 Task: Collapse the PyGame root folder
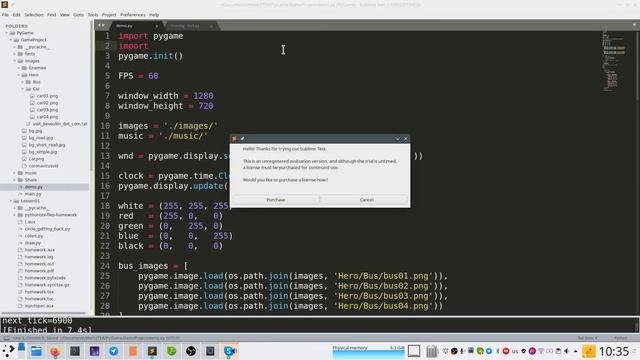7,33
